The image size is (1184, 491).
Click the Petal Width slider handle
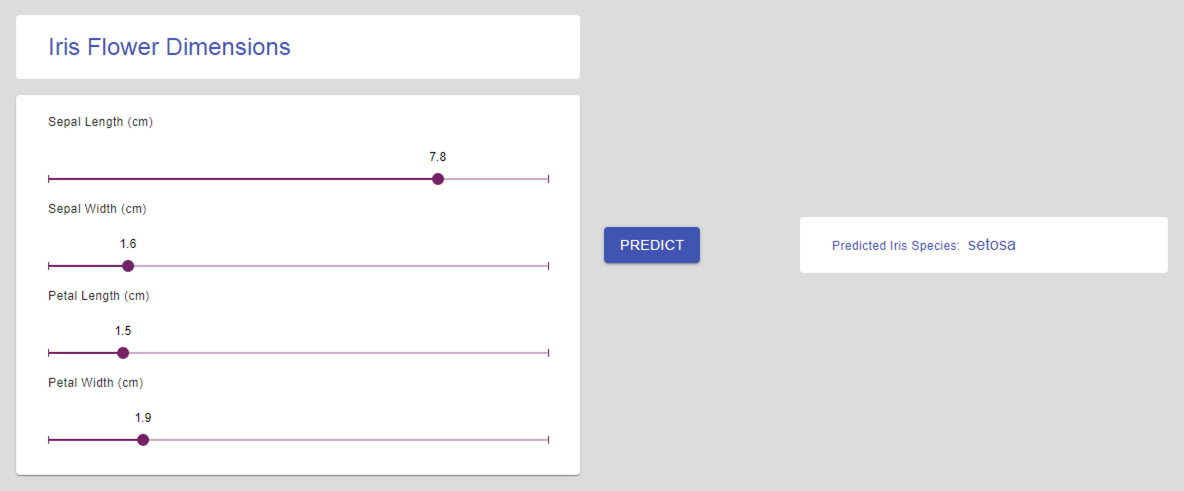point(143,440)
